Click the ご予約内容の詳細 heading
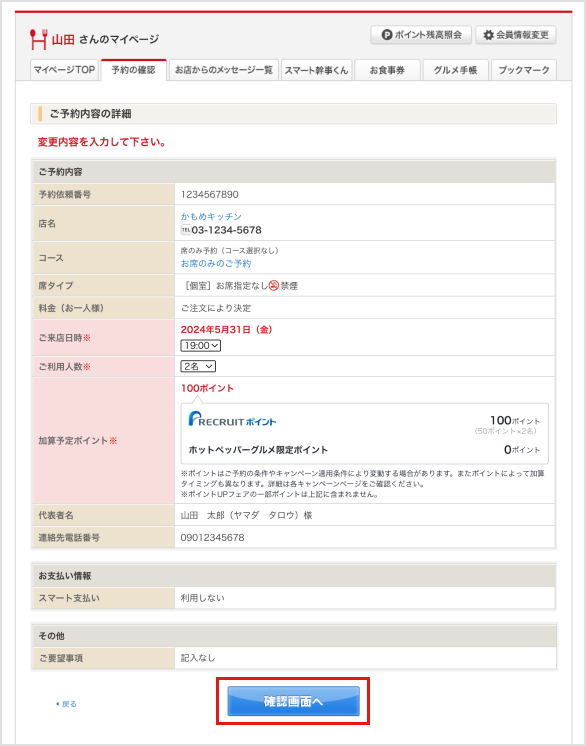Screen dimensions: 586x746 coord(90,114)
